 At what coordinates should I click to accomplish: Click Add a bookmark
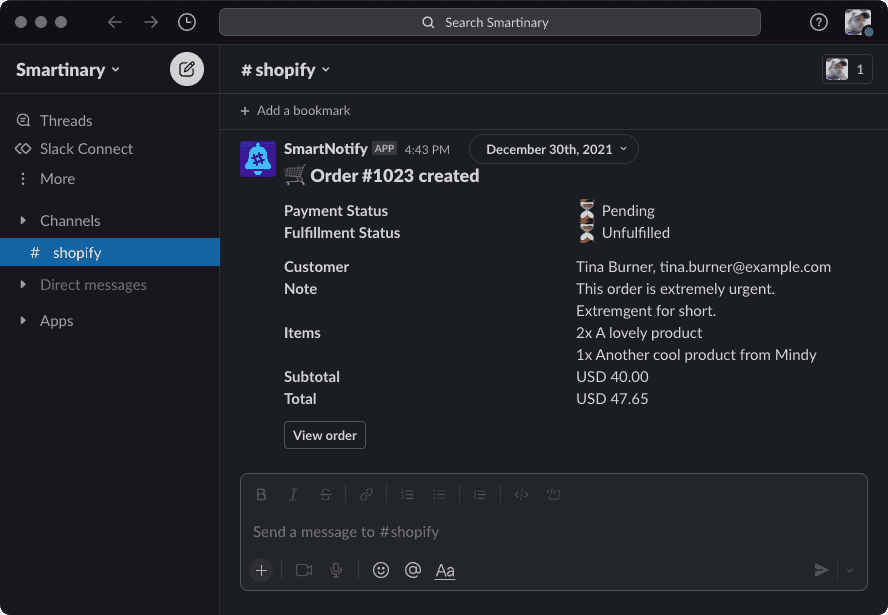pyautogui.click(x=295, y=110)
